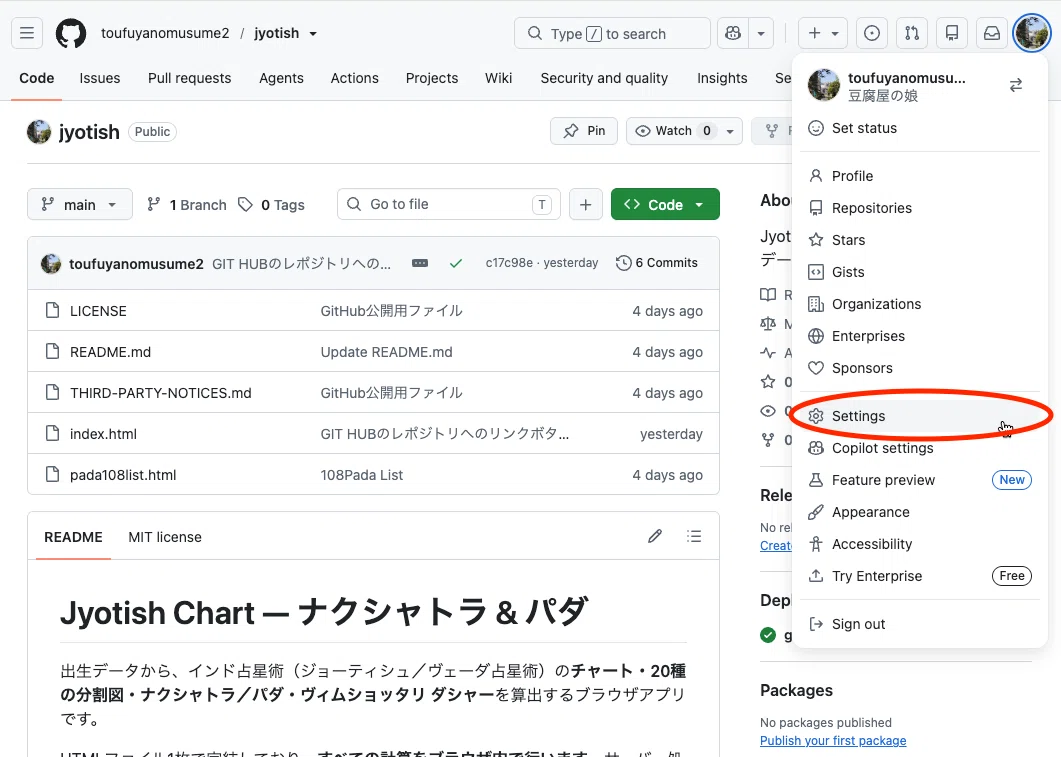Expand the commit message ellipsis
This screenshot has height=757, width=1061.
(x=420, y=263)
